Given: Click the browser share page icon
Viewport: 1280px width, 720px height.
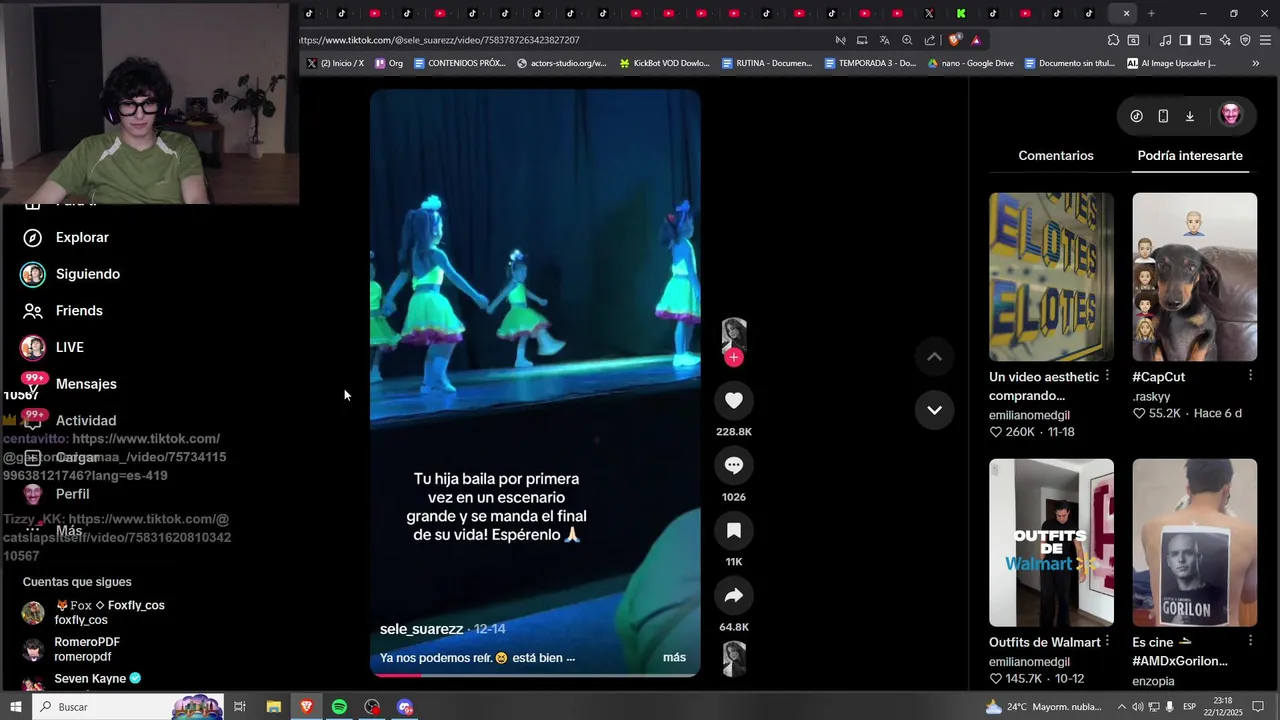Looking at the screenshot, I should coord(930,40).
